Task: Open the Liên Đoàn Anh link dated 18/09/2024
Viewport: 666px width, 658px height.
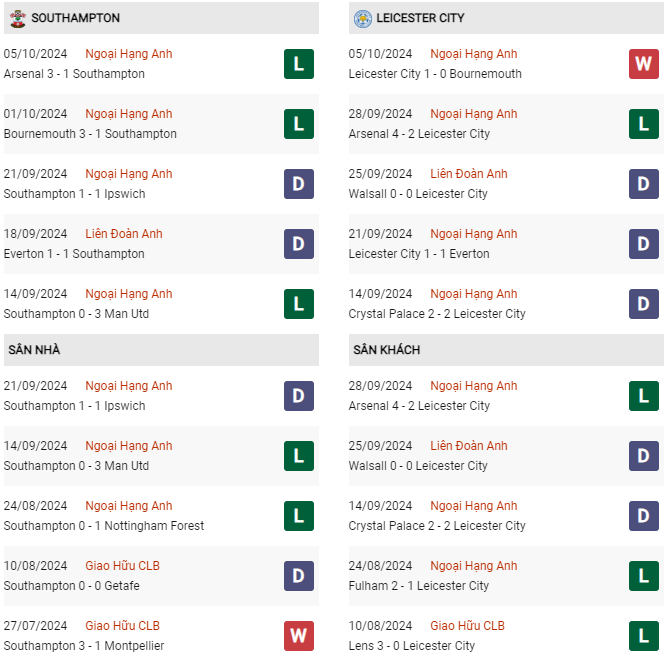Action: coord(124,234)
